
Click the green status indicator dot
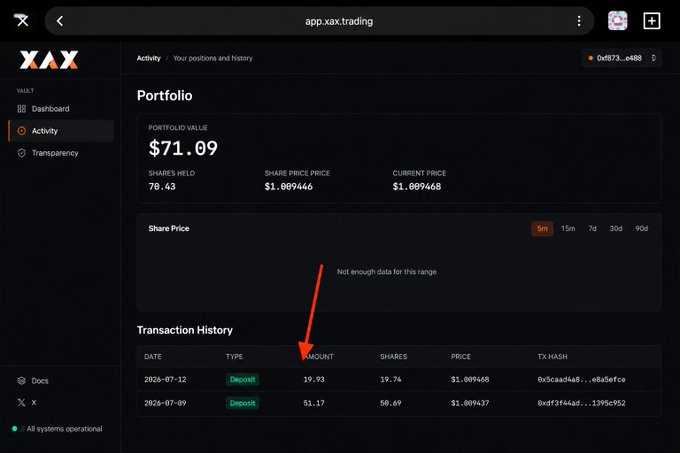[x=14, y=429]
